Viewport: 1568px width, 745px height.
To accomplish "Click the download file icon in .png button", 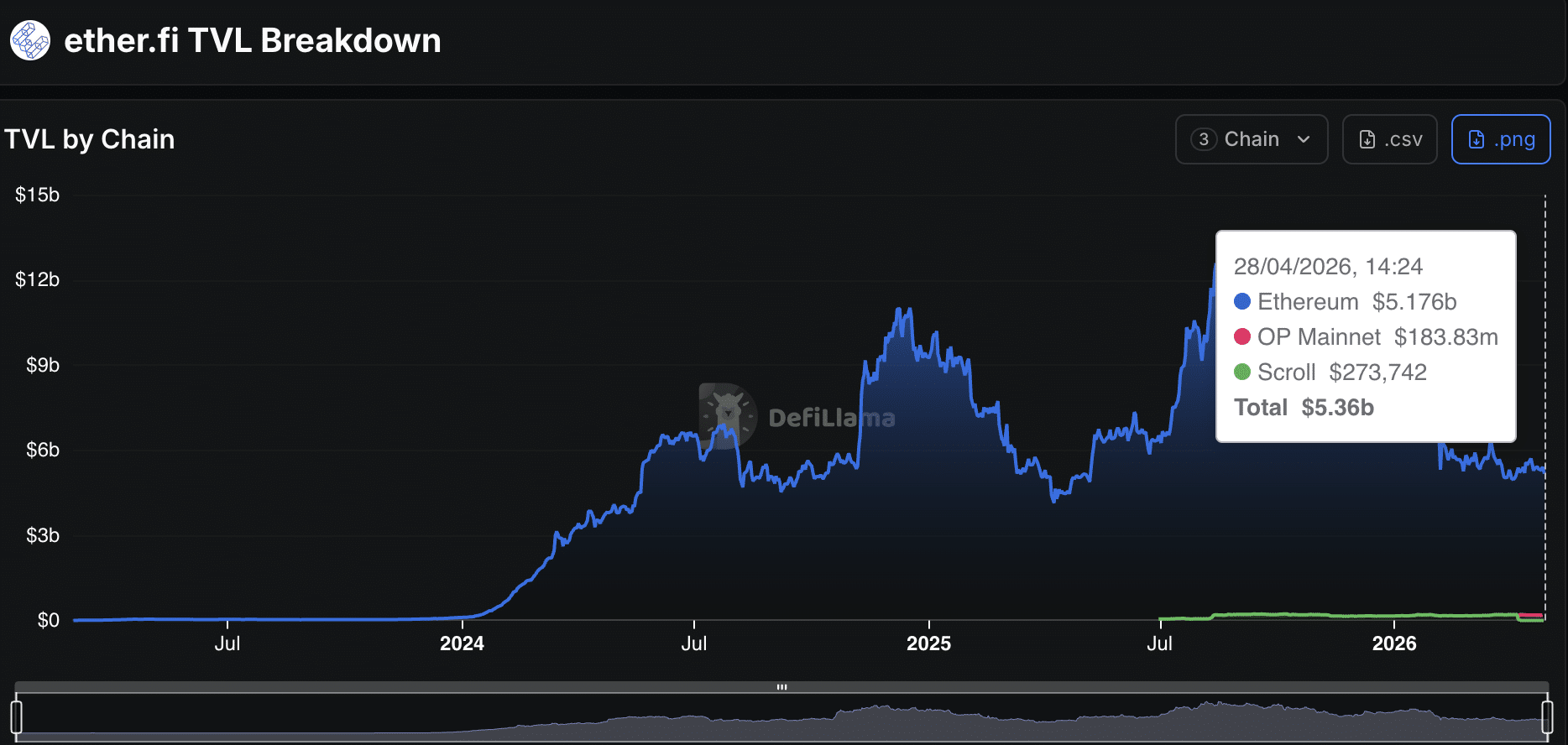I will coord(1477,139).
